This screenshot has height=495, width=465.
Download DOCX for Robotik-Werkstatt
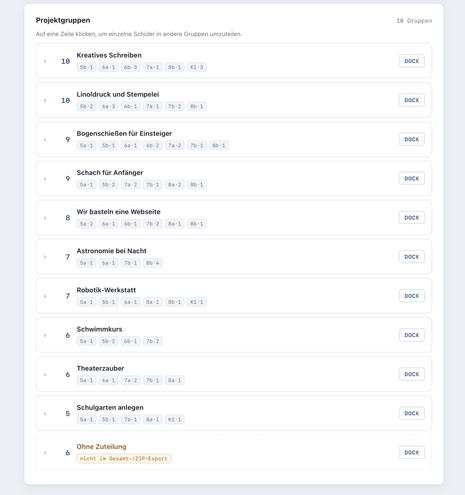412,296
